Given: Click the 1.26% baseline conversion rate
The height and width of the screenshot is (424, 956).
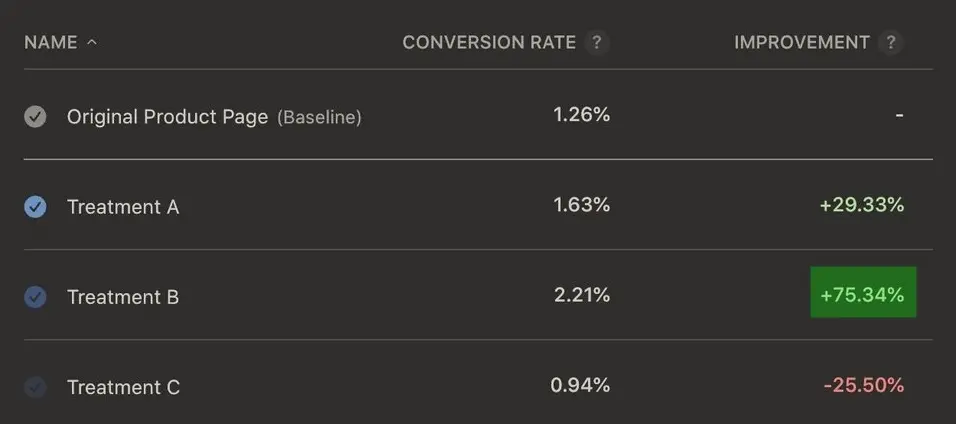Looking at the screenshot, I should 581,114.
